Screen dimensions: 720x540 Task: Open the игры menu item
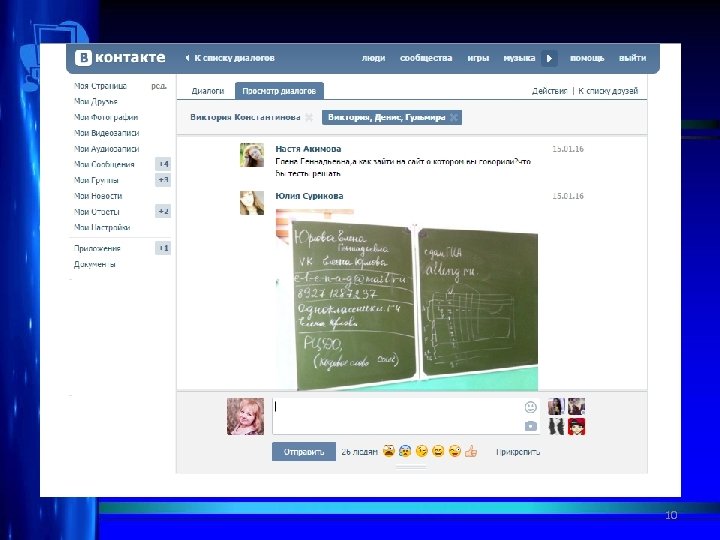pos(478,58)
